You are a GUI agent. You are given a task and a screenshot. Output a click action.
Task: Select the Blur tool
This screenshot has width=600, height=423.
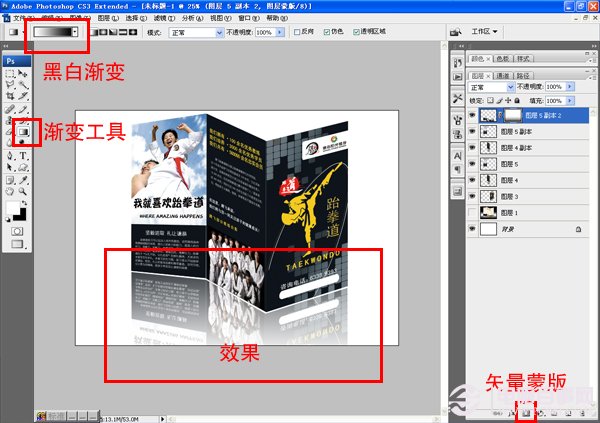coord(10,142)
